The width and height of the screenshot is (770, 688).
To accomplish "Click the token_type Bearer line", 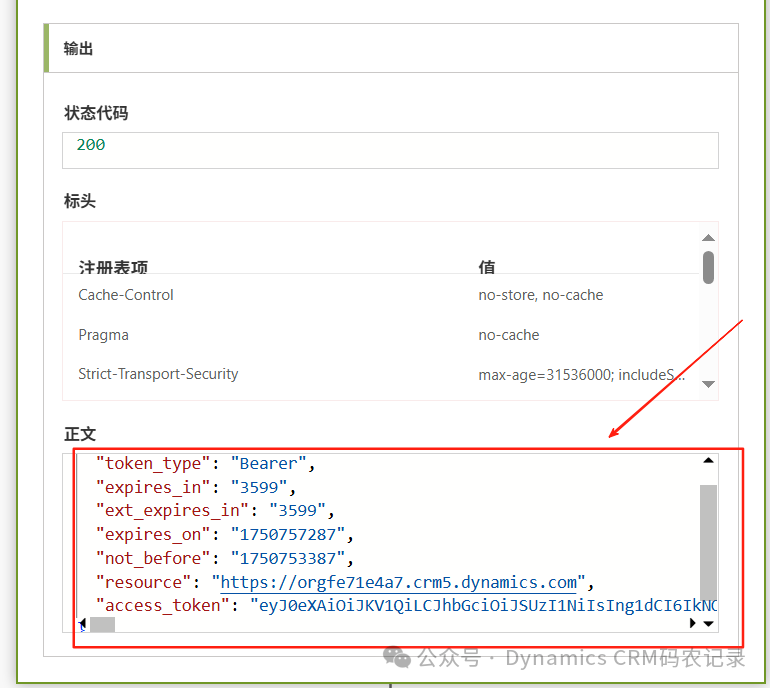I will (x=205, y=464).
